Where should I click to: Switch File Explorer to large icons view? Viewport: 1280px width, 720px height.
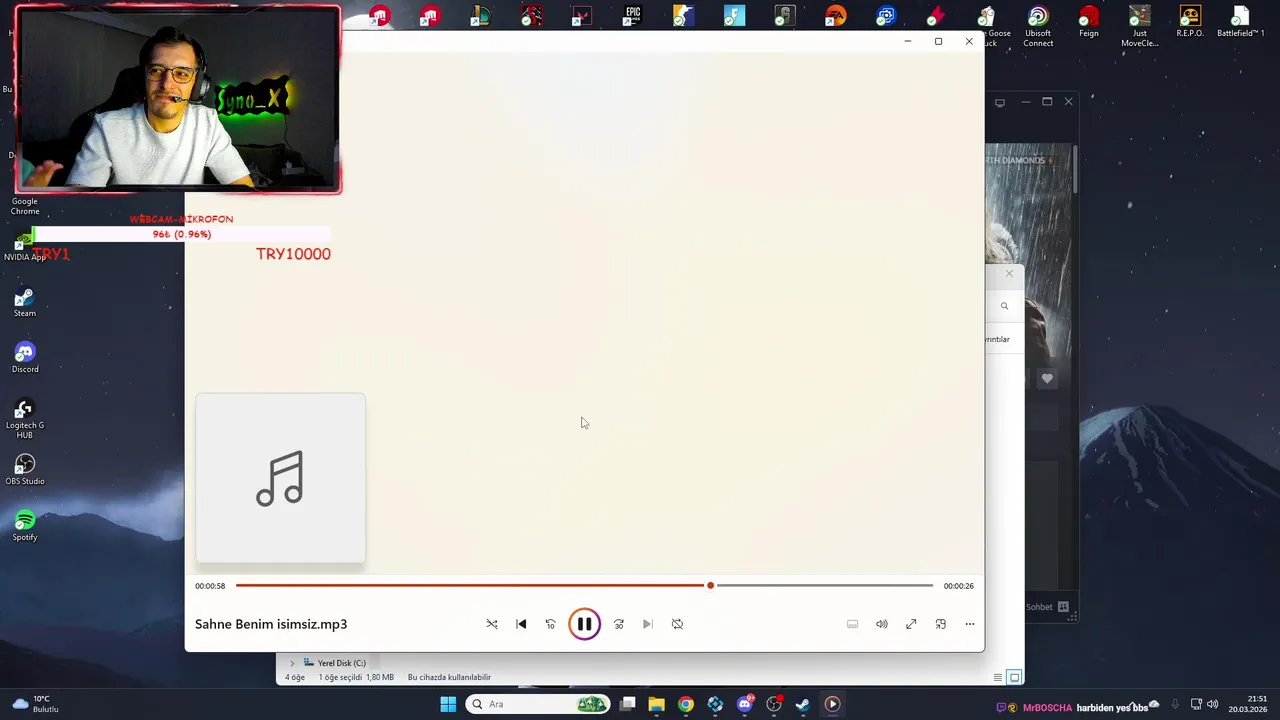(1014, 677)
